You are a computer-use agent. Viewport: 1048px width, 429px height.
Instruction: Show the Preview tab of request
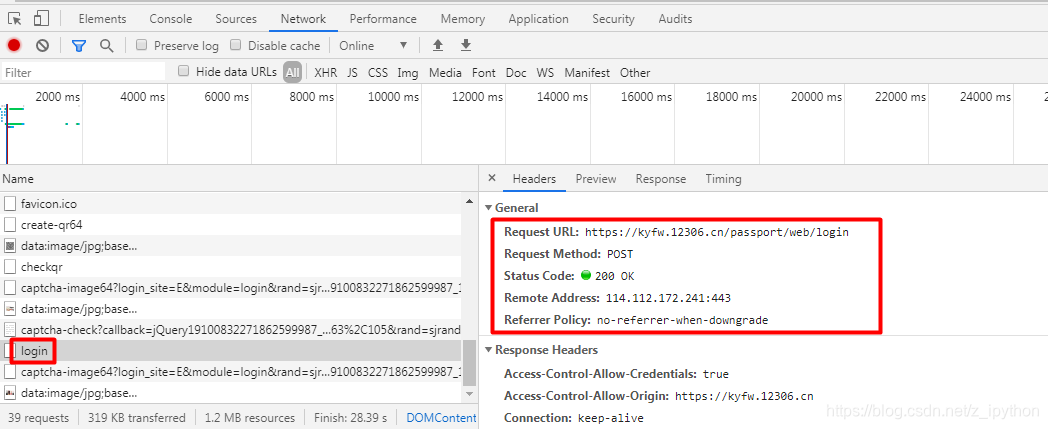(596, 179)
